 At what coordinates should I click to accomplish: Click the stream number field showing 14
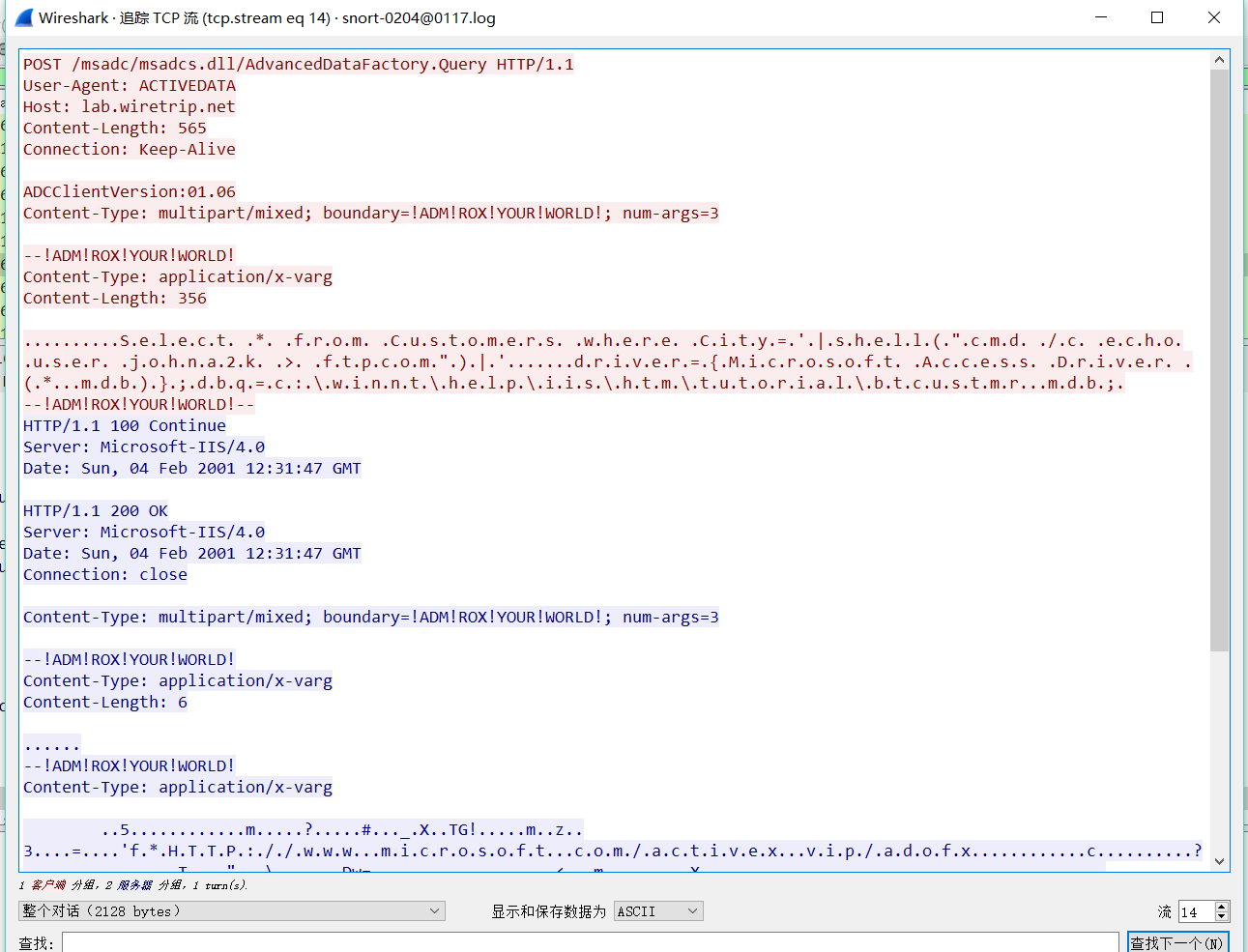[x=1197, y=911]
